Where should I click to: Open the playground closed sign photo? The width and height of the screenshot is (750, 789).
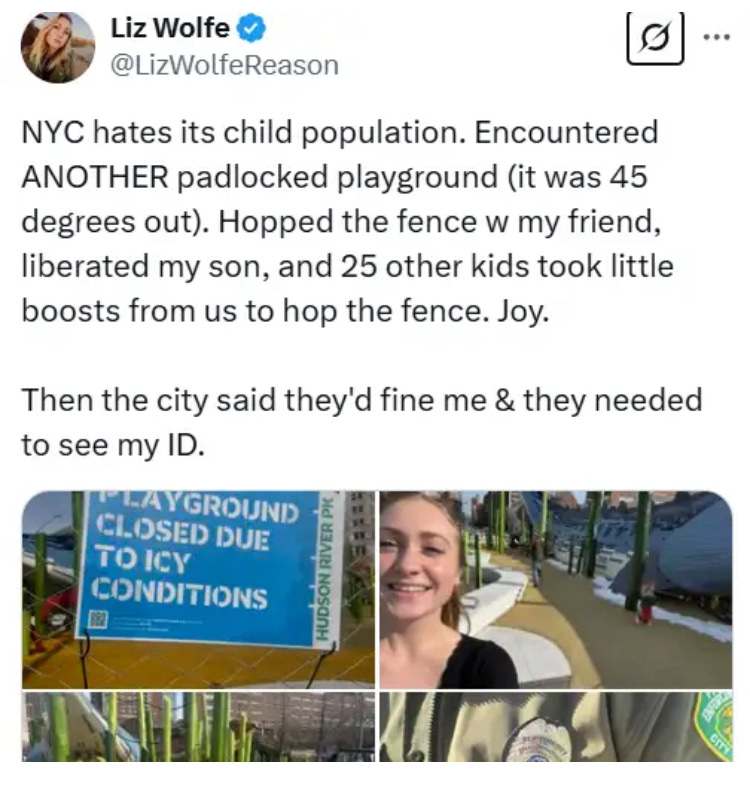pos(198,589)
